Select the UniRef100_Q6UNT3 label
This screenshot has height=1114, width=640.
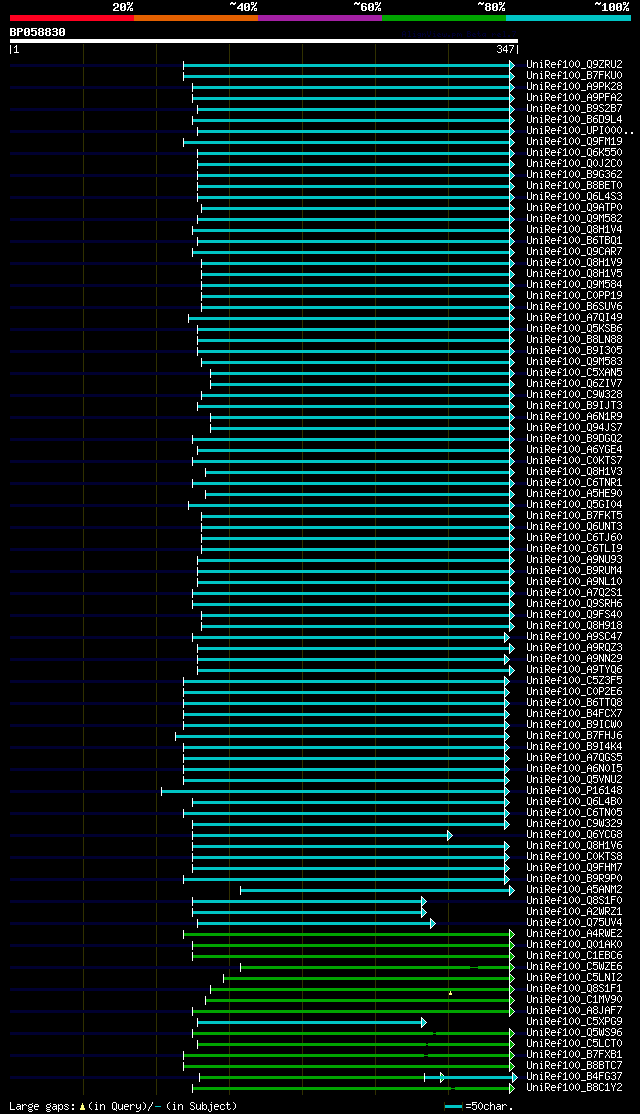point(574,526)
